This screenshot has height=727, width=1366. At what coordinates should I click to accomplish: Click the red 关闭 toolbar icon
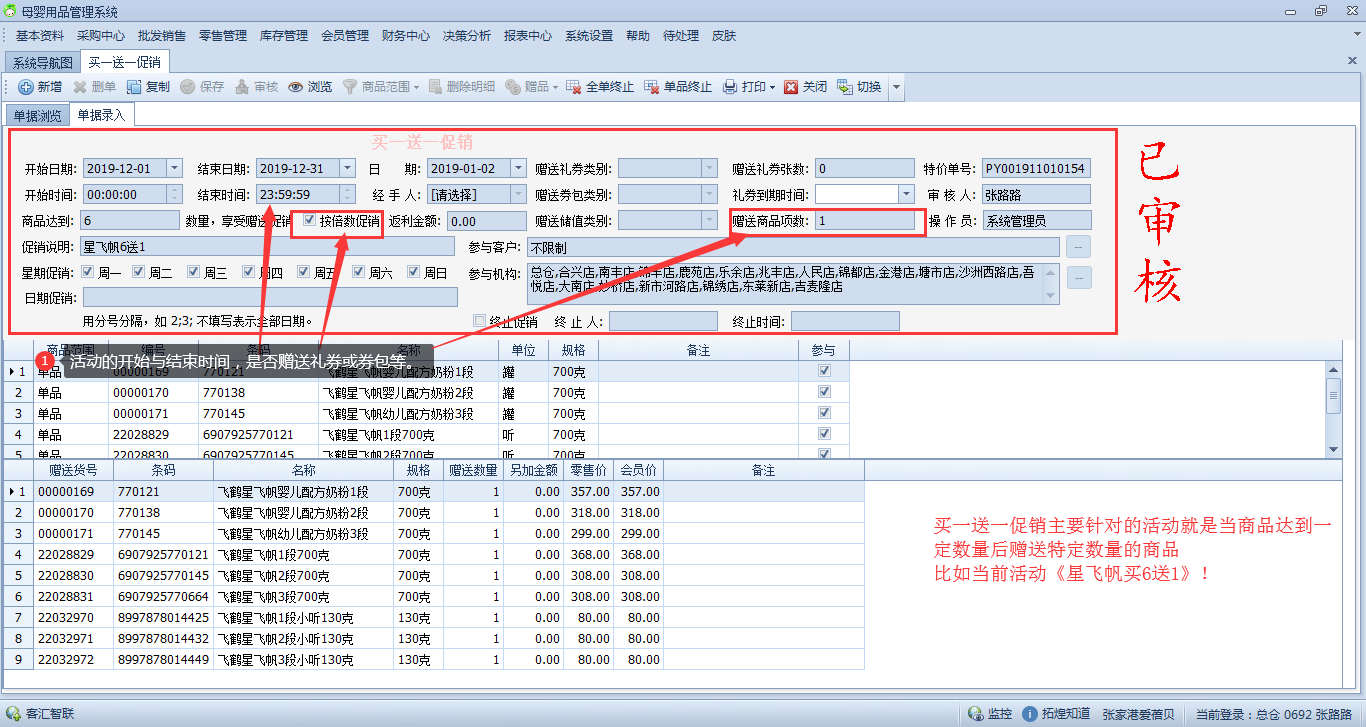791,87
